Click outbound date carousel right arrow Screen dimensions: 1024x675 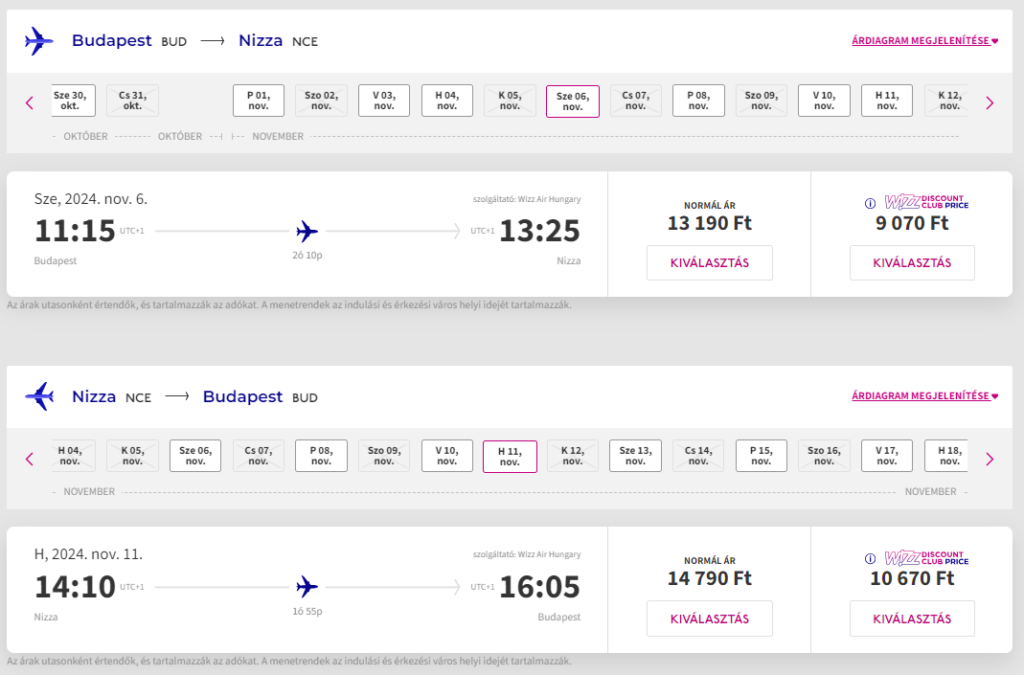[x=990, y=102]
